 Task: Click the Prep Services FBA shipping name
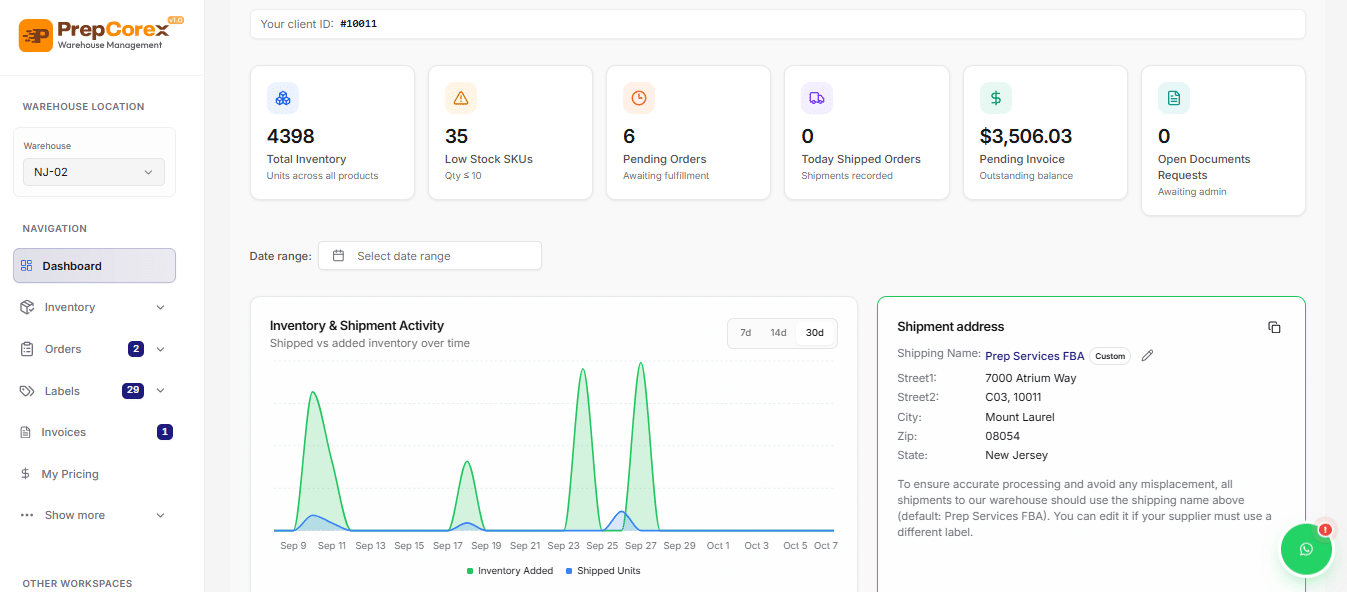(x=1035, y=356)
